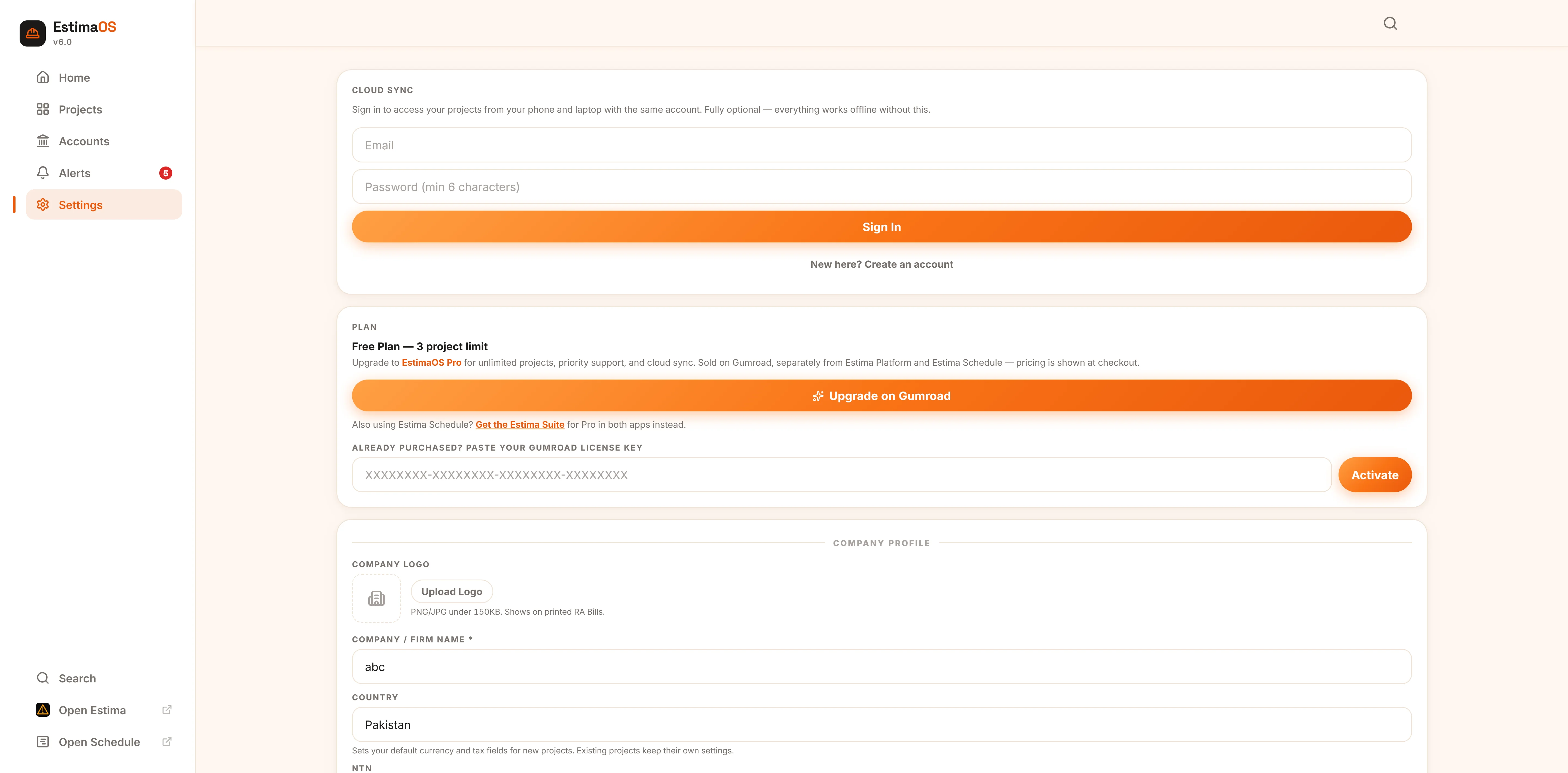Focus the Gumroad license key field
Viewport: 1568px width, 773px height.
[x=841, y=475]
